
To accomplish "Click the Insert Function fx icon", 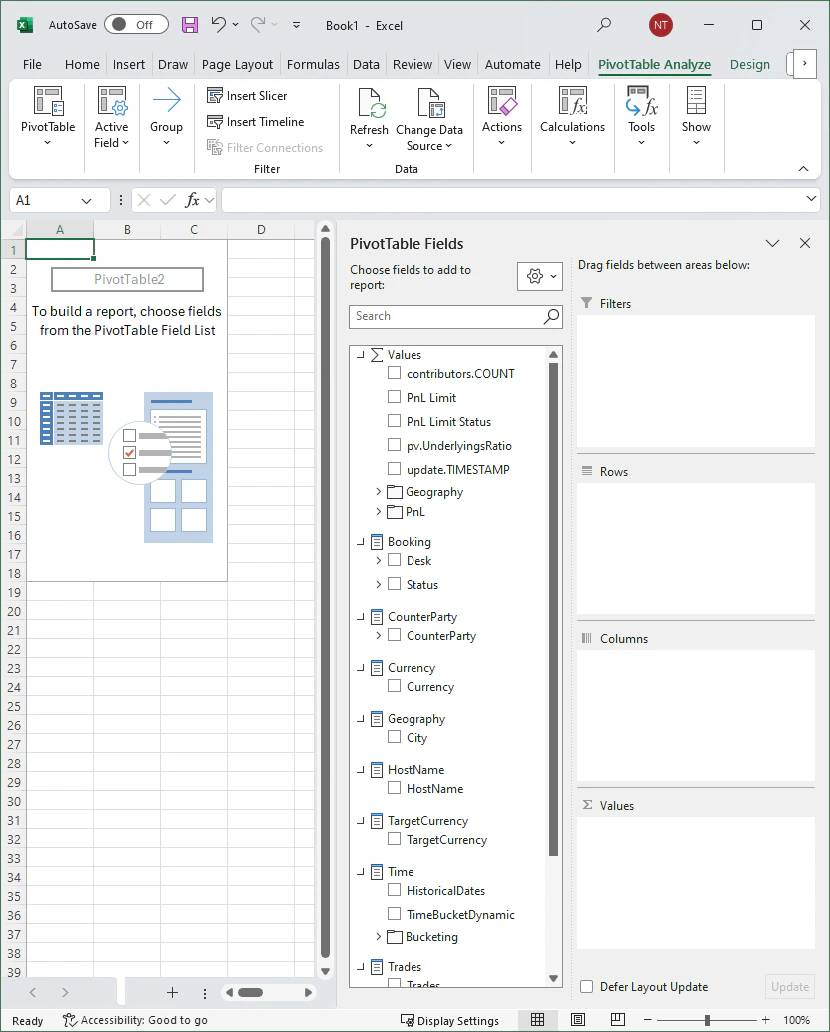I will [193, 200].
